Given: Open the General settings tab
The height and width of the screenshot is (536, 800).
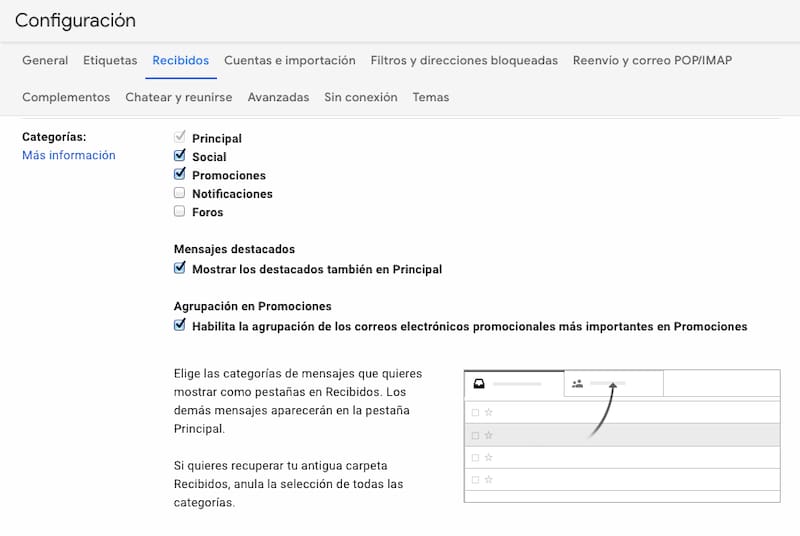Looking at the screenshot, I should [45, 60].
